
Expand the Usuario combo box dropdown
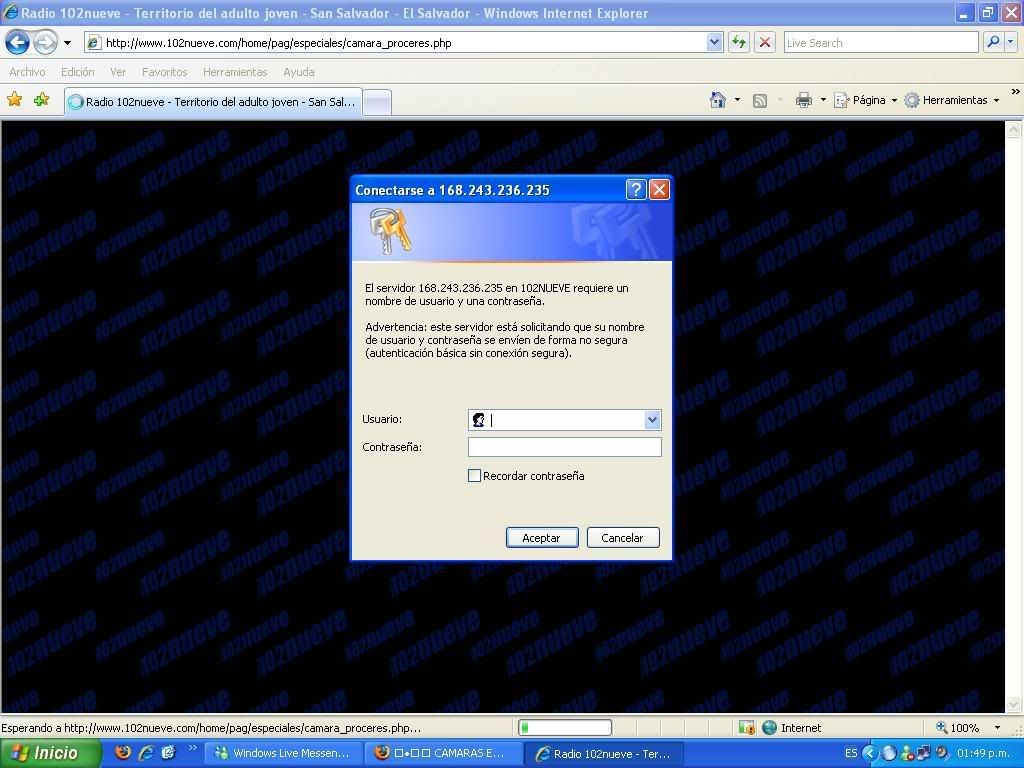coord(652,420)
